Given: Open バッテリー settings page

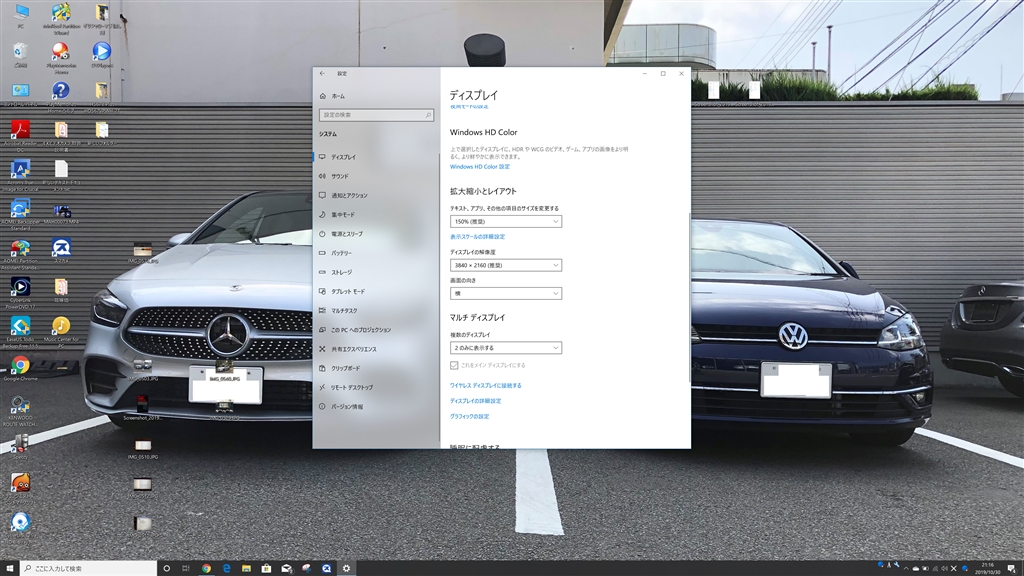Looking at the screenshot, I should 376,253.
